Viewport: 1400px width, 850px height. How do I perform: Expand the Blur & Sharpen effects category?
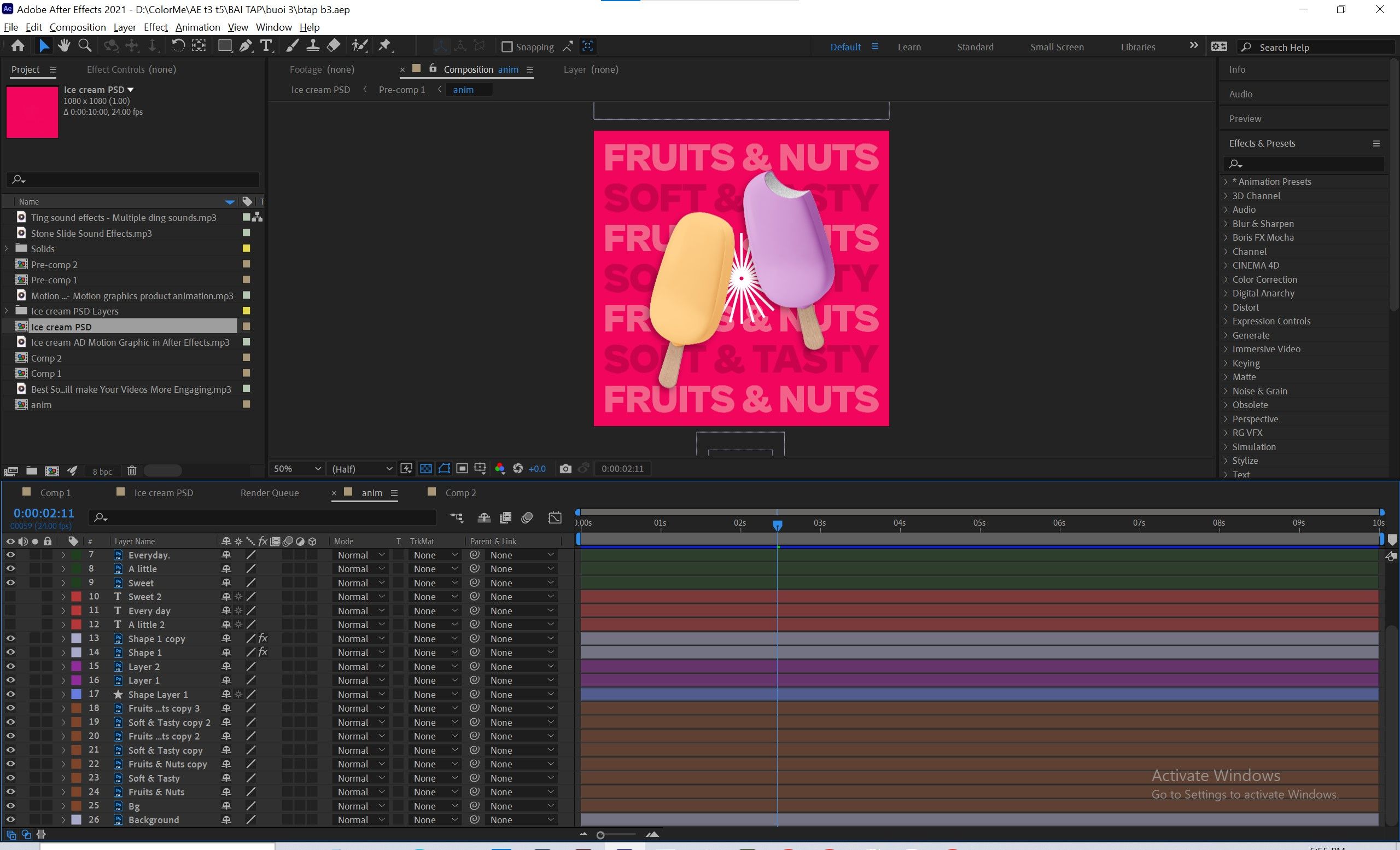click(1226, 224)
